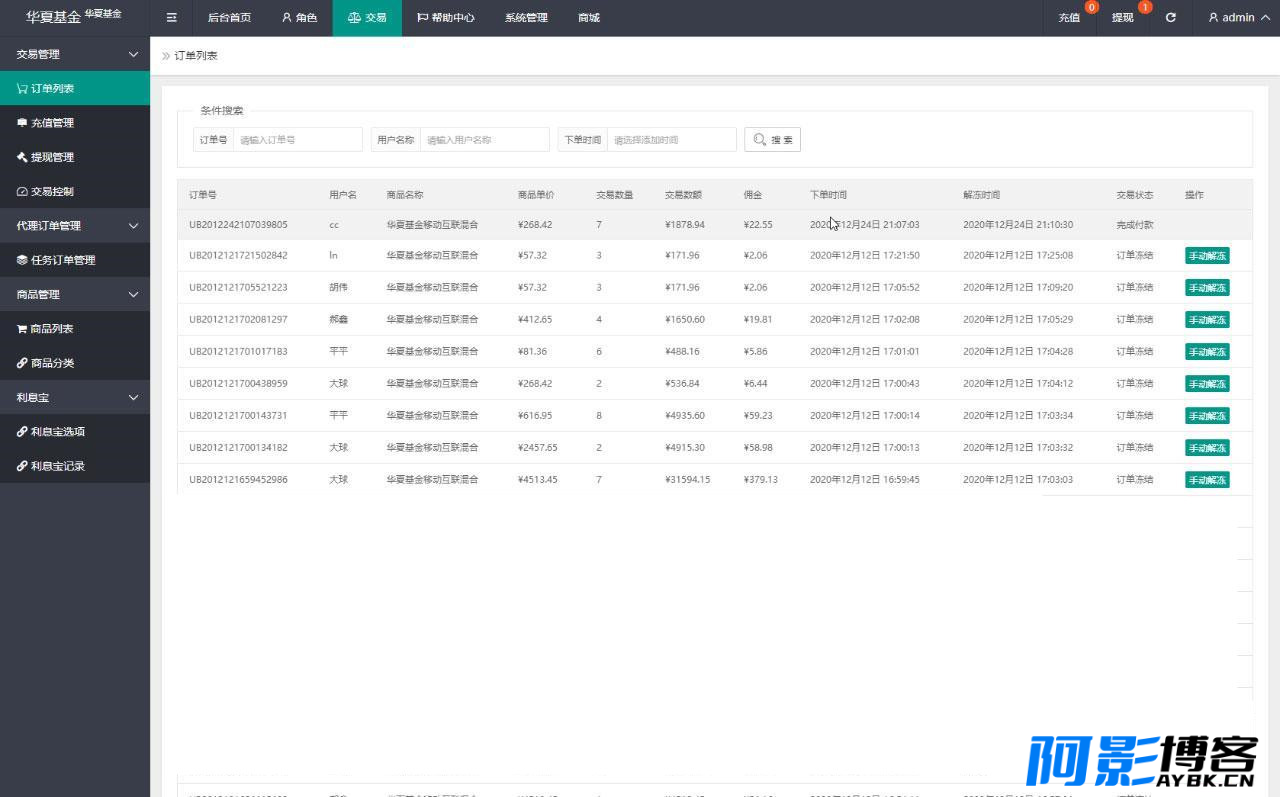The image size is (1280, 797).
Task: Click the person icon on 角色 tab
Action: pyautogui.click(x=287, y=18)
